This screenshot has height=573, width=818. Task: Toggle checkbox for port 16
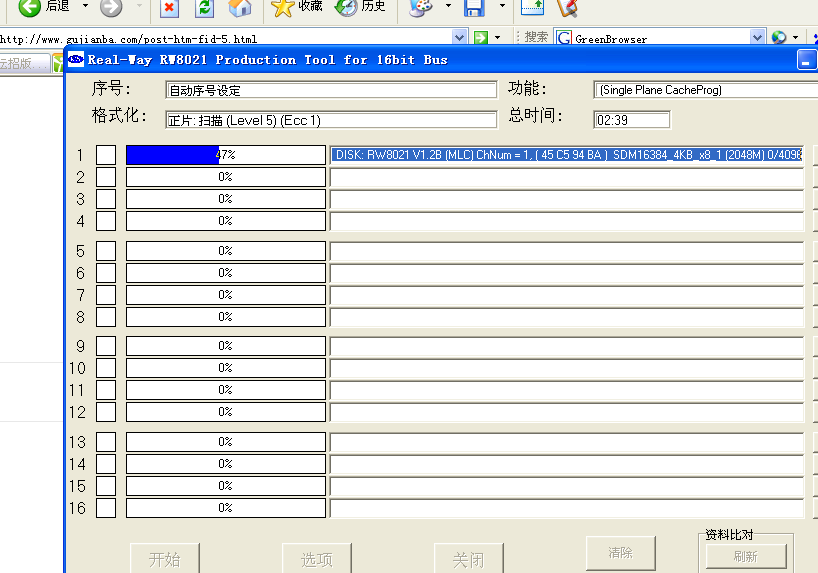pyautogui.click(x=106, y=508)
